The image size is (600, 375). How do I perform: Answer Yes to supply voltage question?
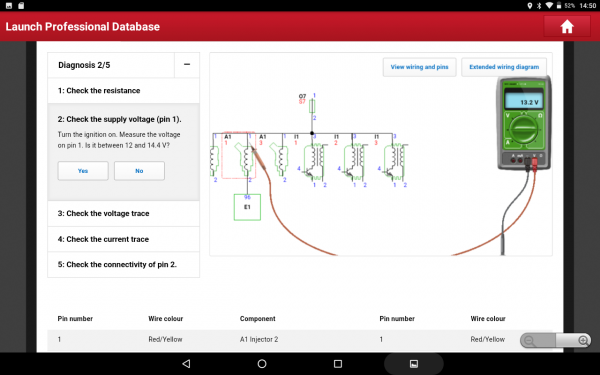tap(83, 171)
